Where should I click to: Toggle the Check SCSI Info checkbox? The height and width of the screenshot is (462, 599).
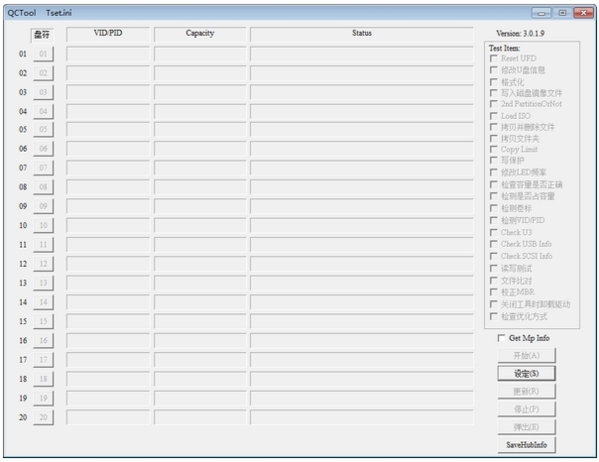pos(494,256)
